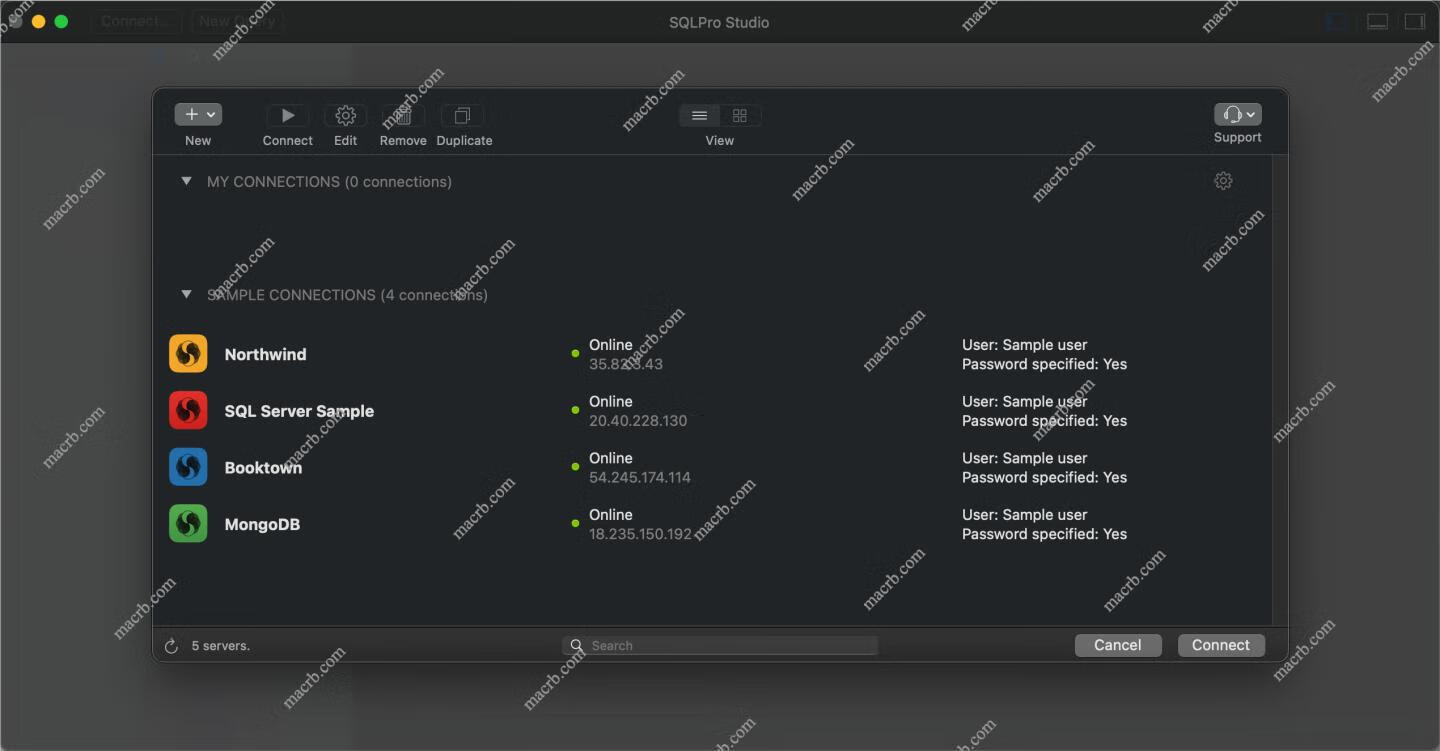Viewport: 1440px width, 751px height.
Task: Click the Remove trash toolbar icon
Action: [403, 116]
